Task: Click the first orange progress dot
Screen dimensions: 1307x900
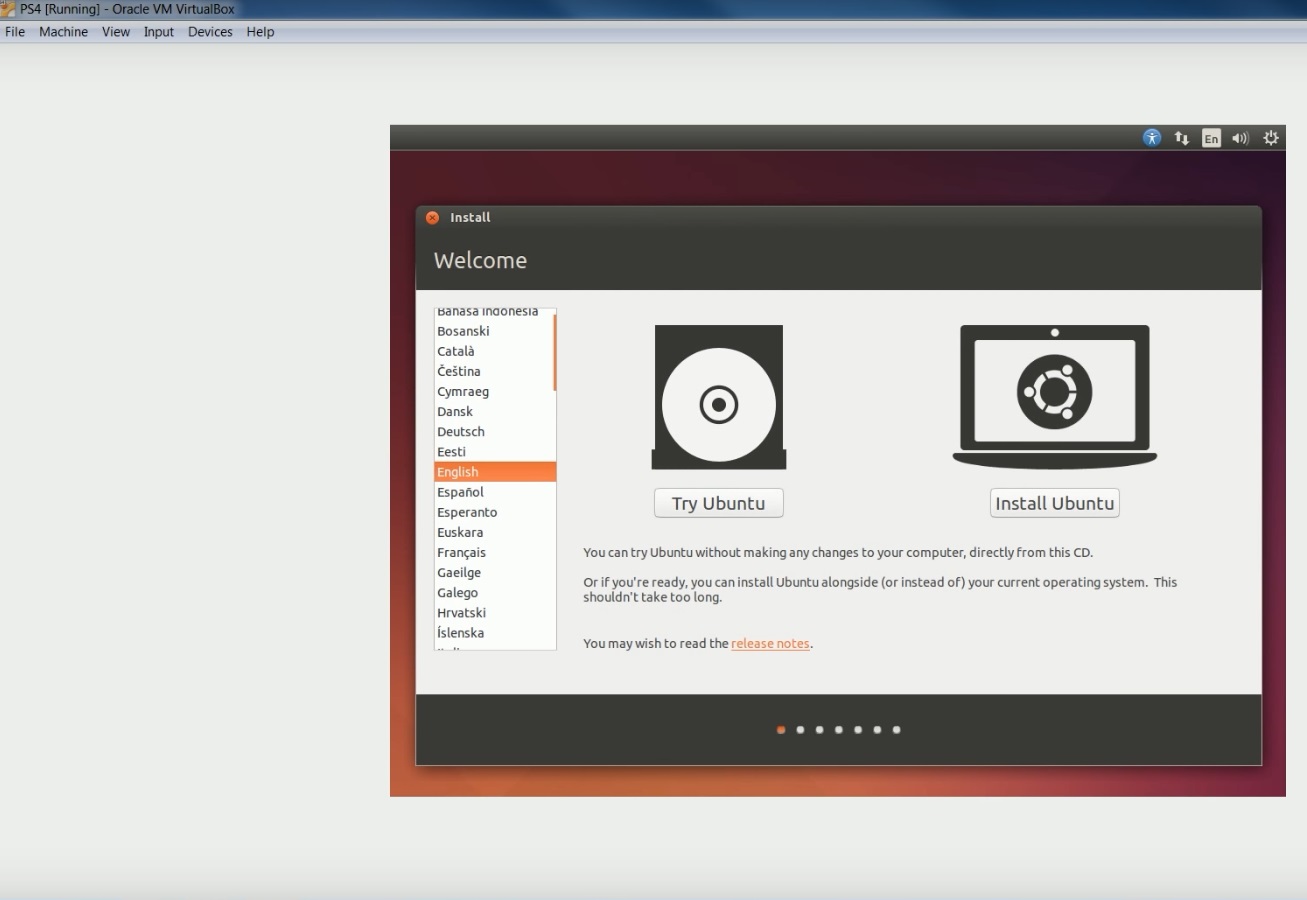Action: (x=781, y=730)
